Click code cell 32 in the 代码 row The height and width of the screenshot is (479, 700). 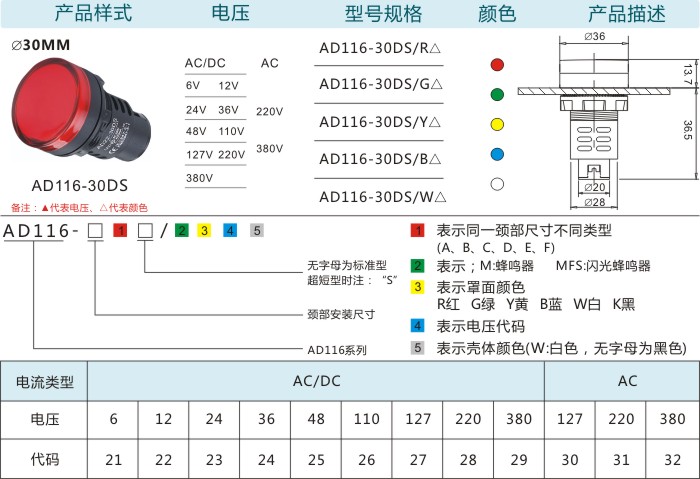point(672,460)
